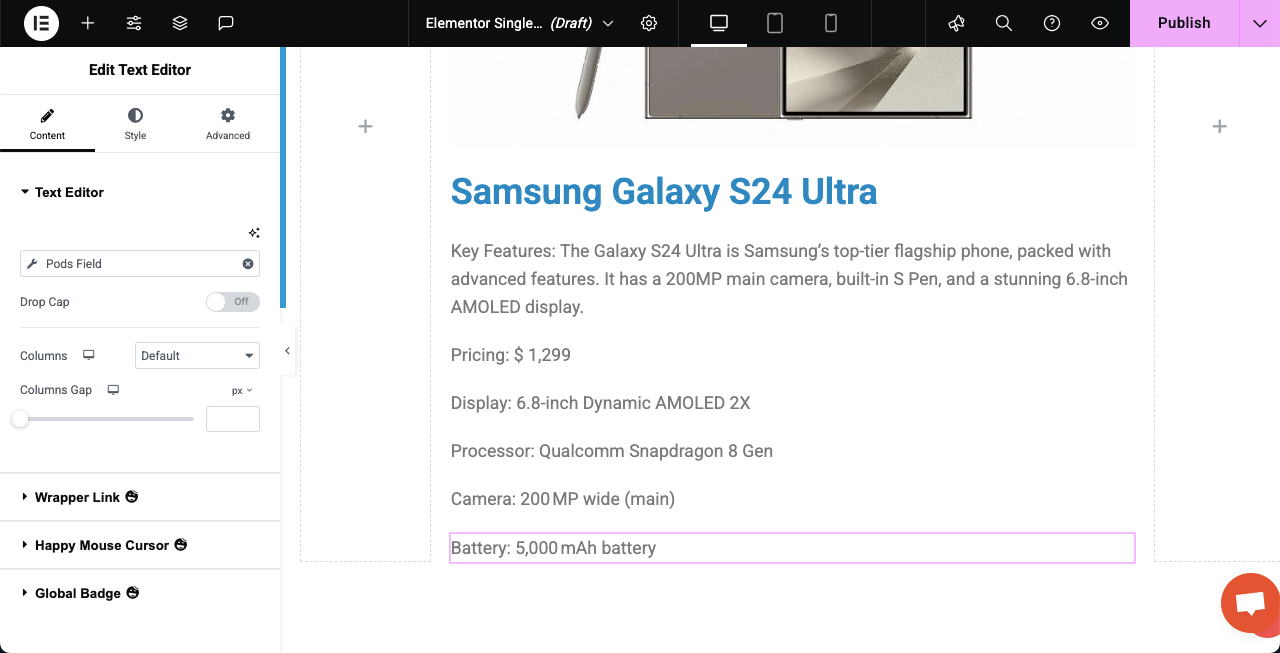Expand the Wrapper Link section
The height and width of the screenshot is (653, 1280).
140,497
